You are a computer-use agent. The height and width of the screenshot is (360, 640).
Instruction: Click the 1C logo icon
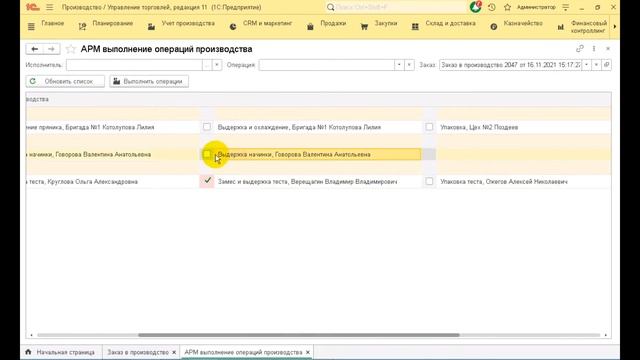(32, 7)
